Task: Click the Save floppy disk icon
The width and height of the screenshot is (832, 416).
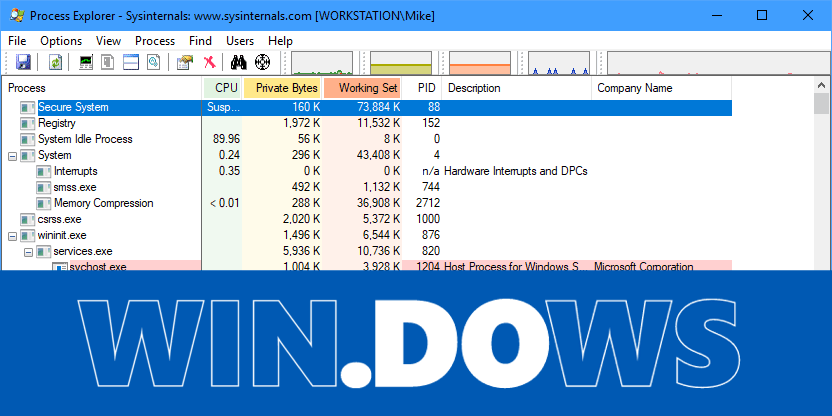Action: pyautogui.click(x=23, y=63)
